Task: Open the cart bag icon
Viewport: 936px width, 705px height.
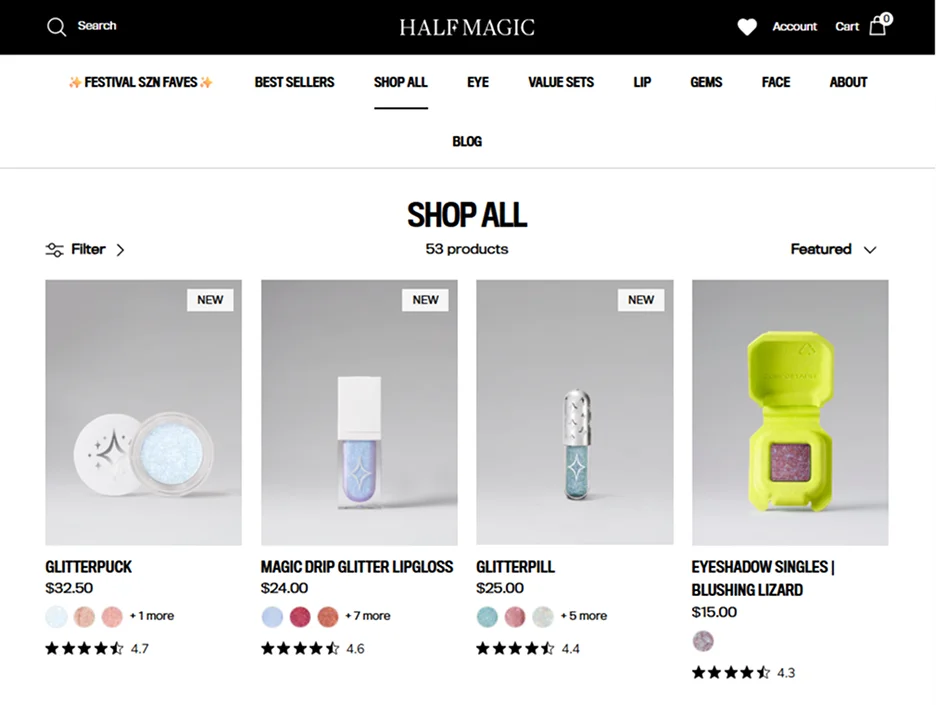Action: [878, 26]
